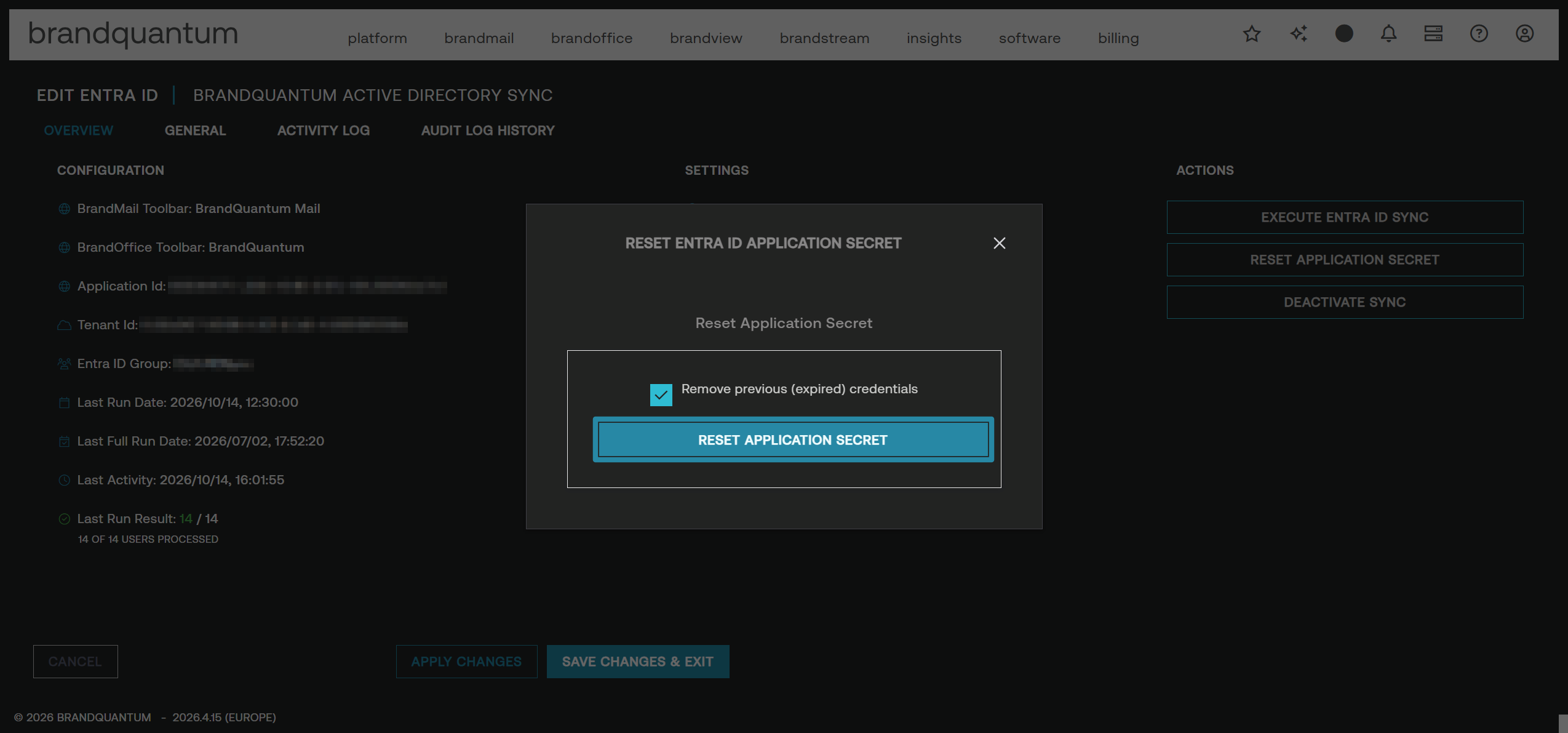1568x733 pixels.
Task: Open the software menu
Action: [x=1030, y=38]
